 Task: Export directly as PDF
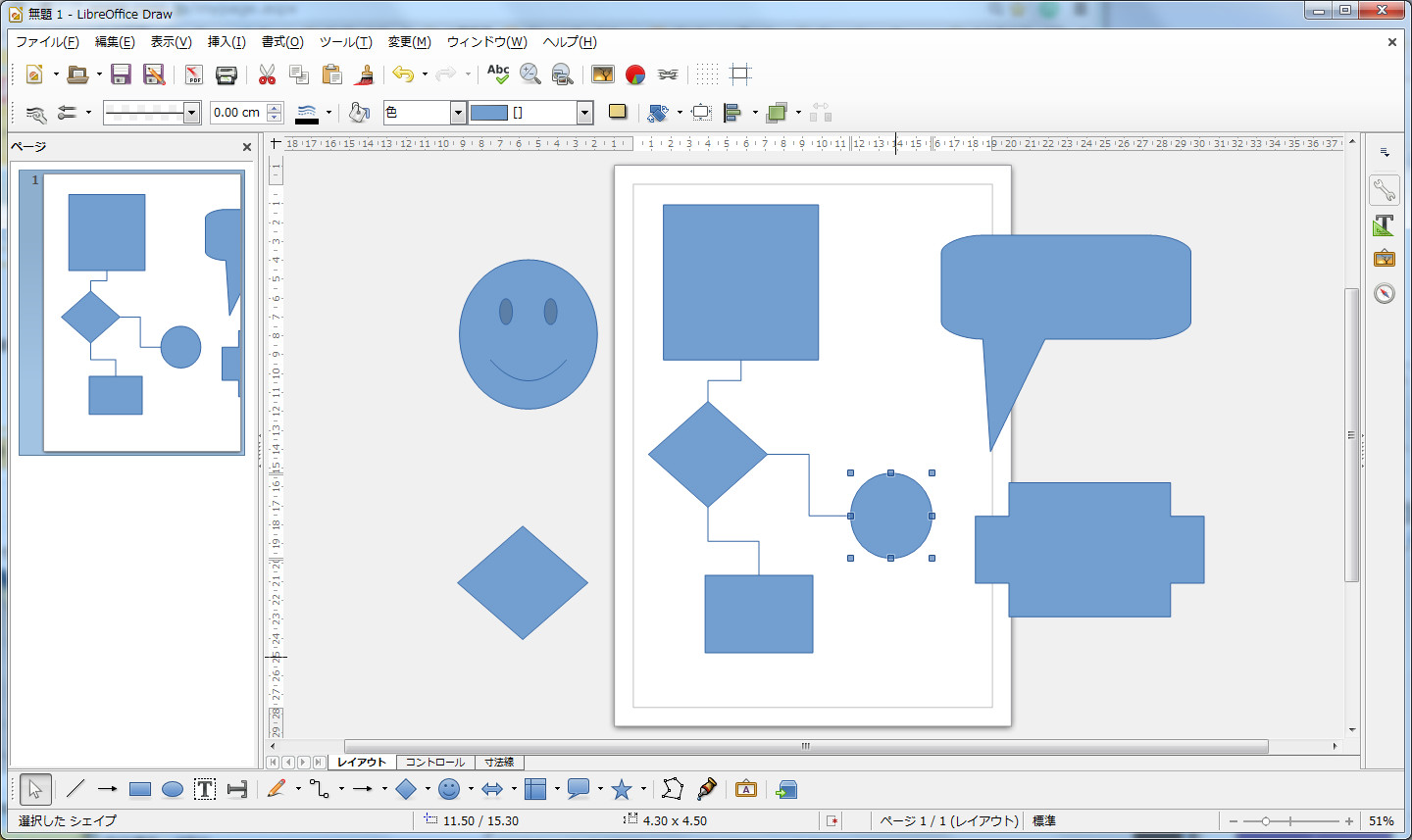[193, 74]
